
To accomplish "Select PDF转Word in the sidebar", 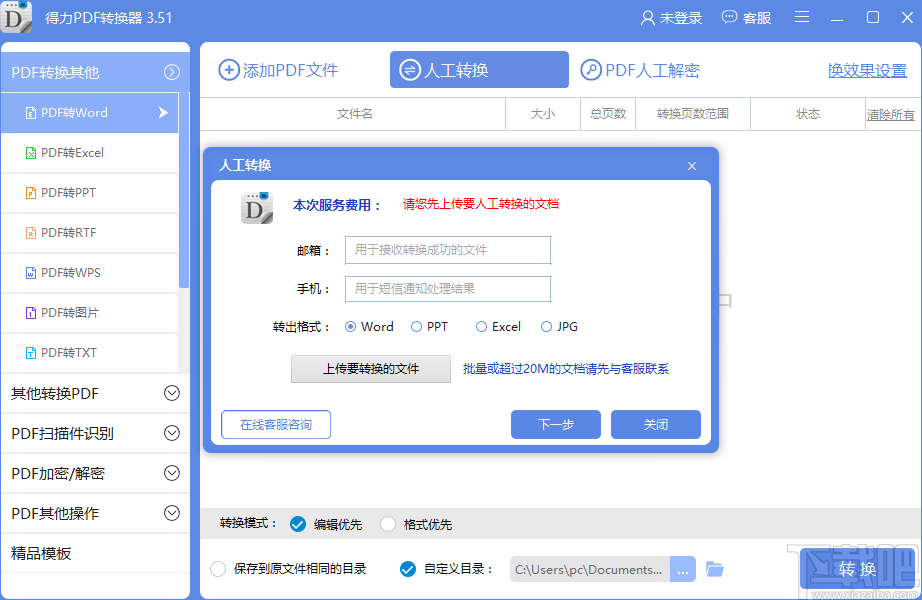I will point(90,113).
